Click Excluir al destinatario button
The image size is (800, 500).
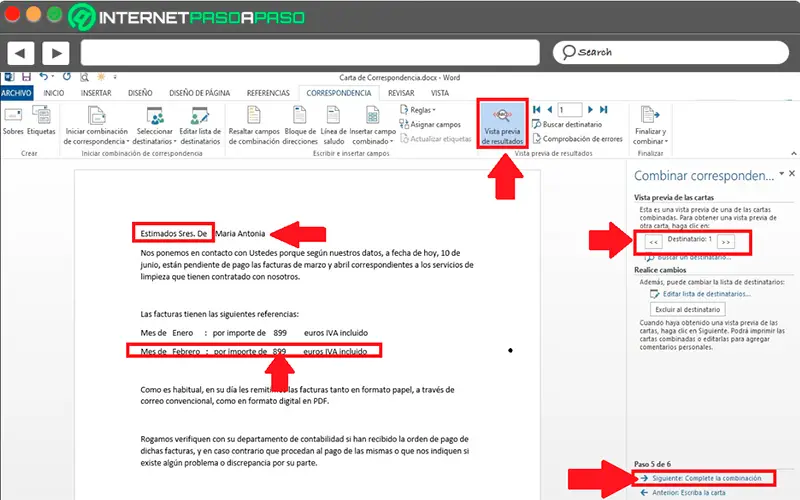[687, 309]
